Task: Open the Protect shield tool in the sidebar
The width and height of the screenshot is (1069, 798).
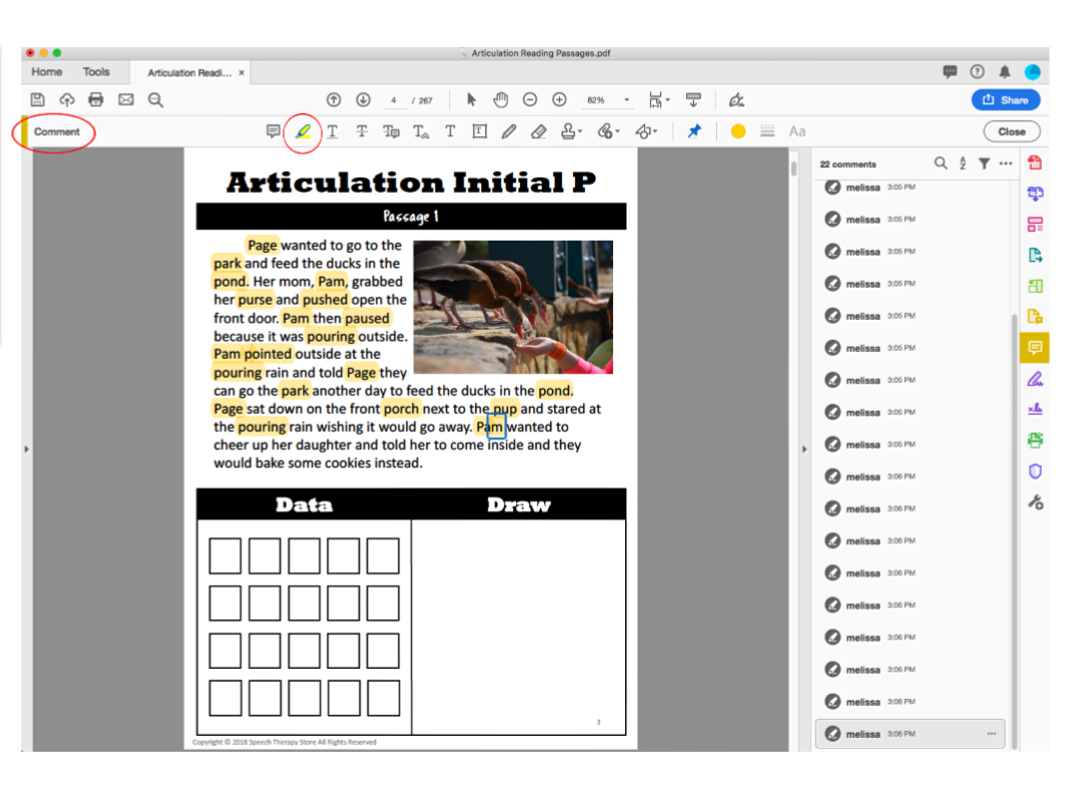Action: click(1035, 471)
